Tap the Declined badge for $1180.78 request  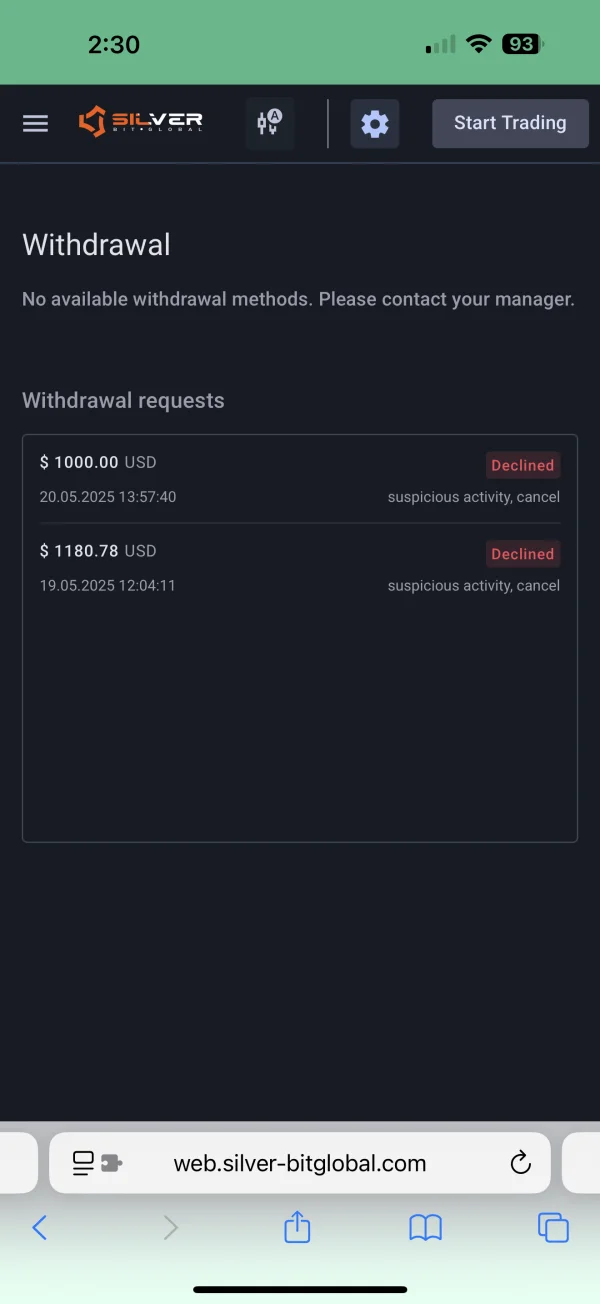click(x=522, y=554)
